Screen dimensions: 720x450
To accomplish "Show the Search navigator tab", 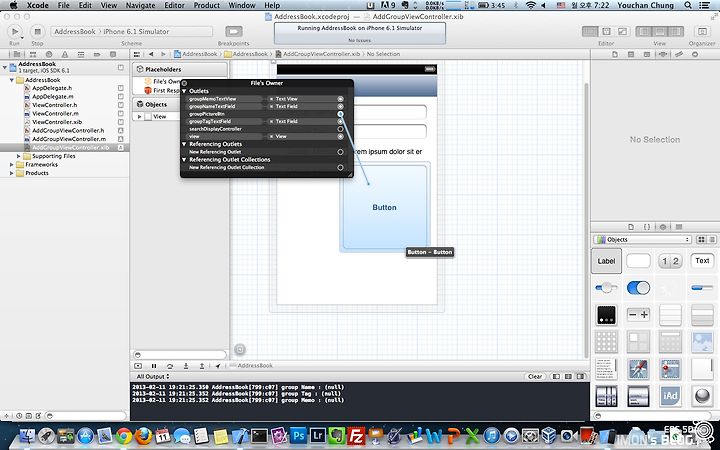I will [x=49, y=54].
